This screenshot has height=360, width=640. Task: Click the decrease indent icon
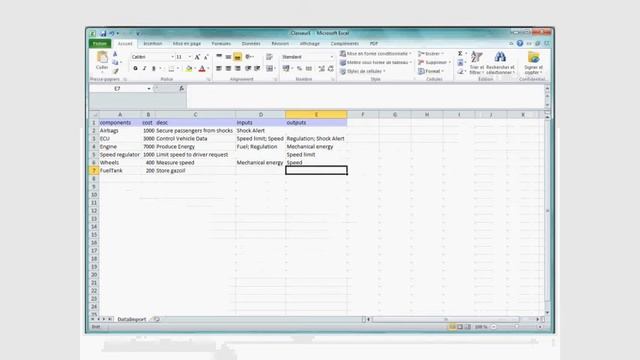tap(248, 69)
